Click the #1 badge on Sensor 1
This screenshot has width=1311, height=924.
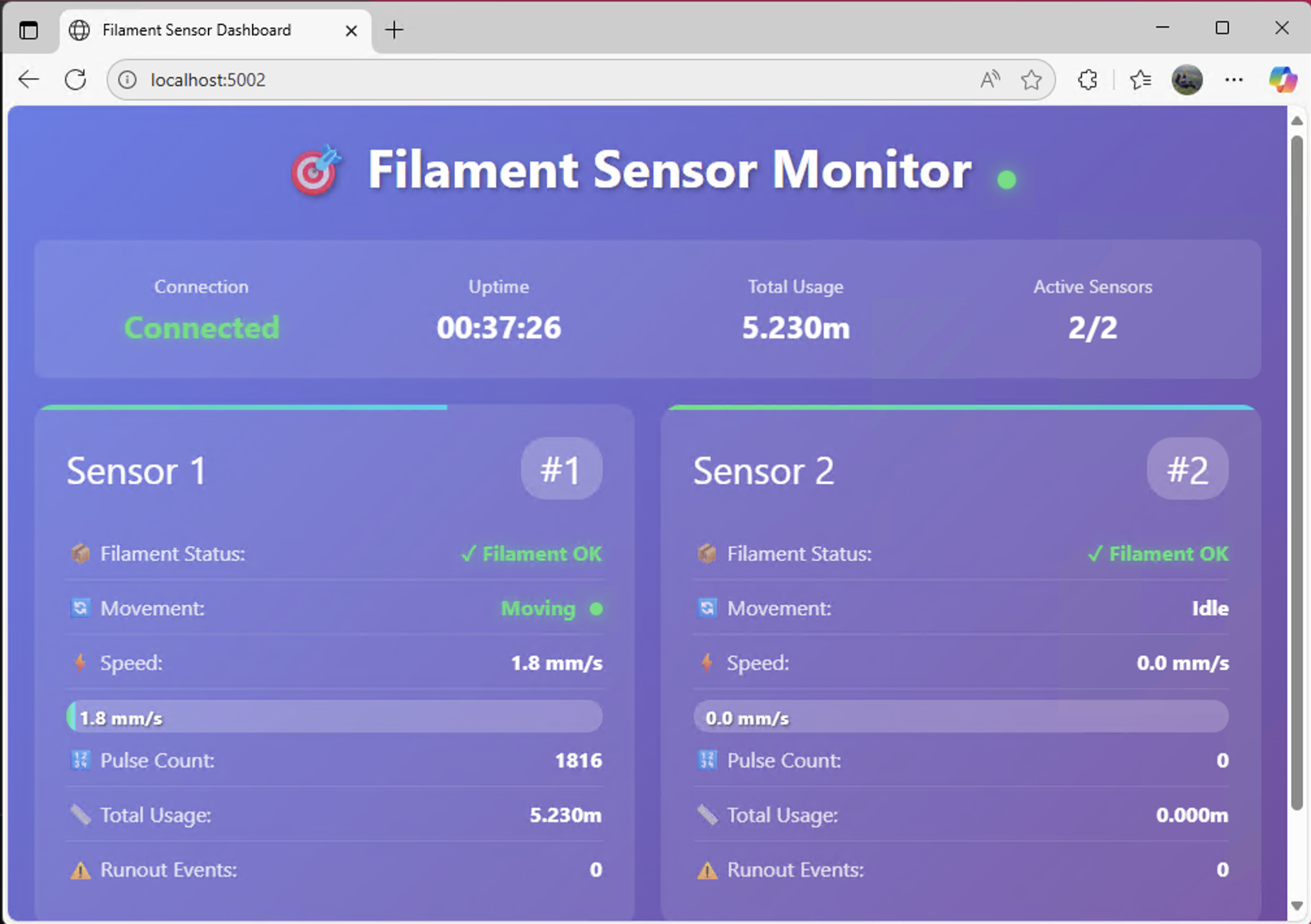[561, 469]
